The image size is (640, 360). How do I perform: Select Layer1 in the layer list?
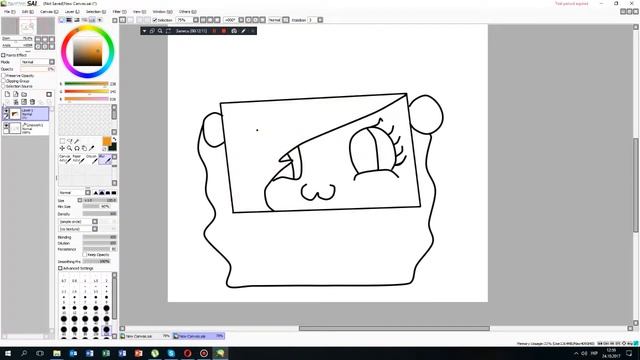pos(25,114)
